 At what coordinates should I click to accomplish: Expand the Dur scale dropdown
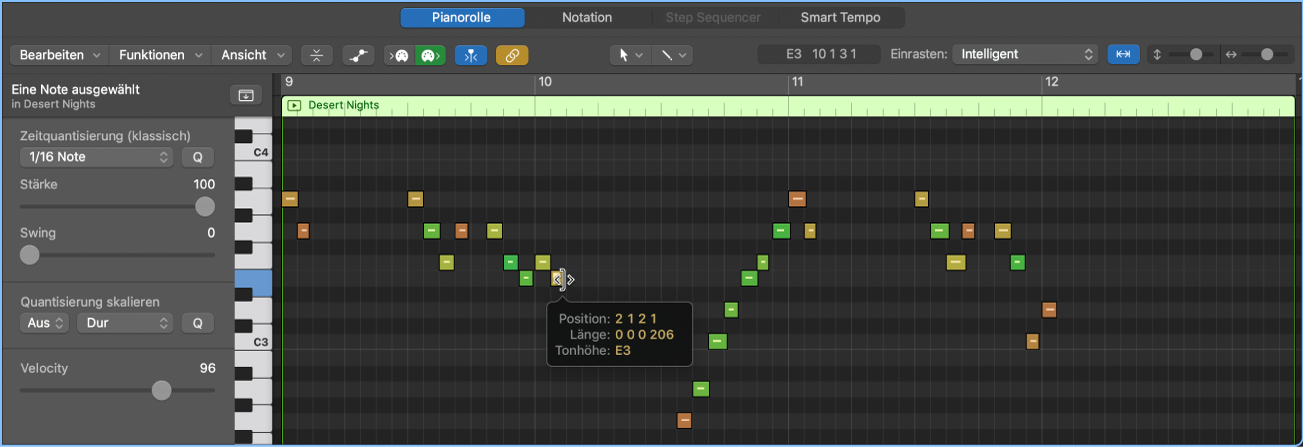pyautogui.click(x=125, y=323)
